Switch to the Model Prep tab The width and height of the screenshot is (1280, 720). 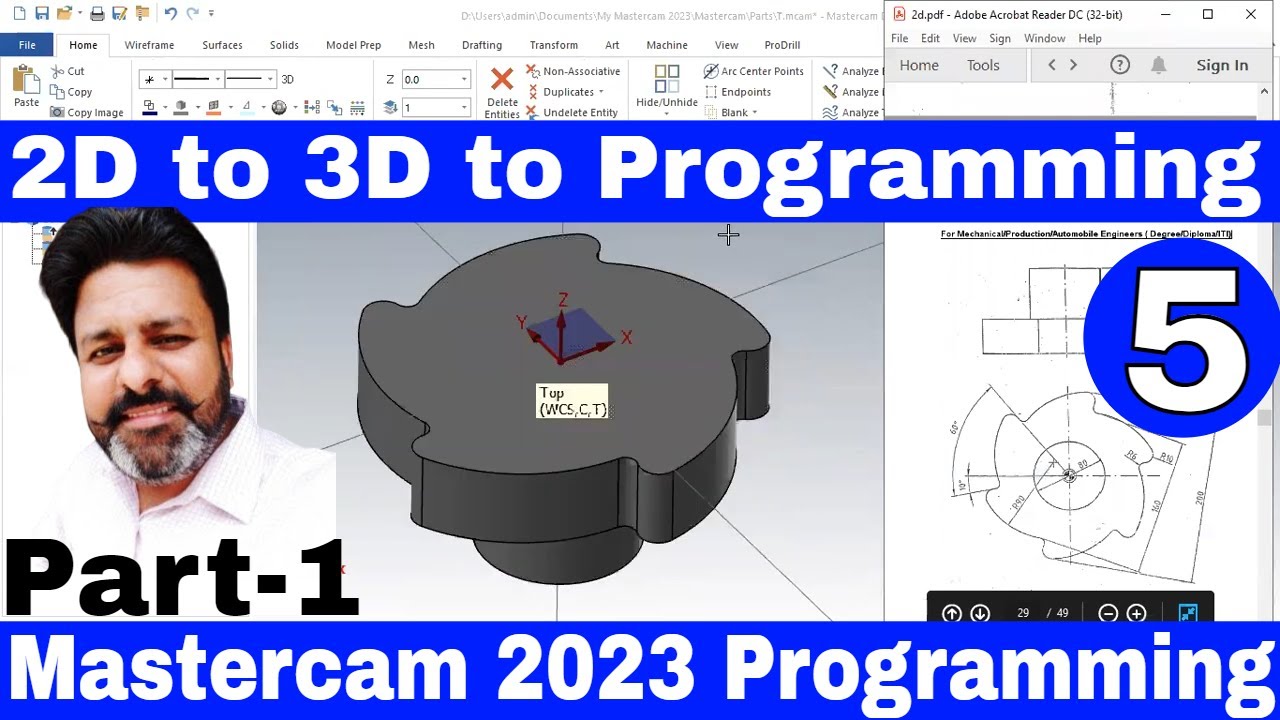[x=353, y=45]
